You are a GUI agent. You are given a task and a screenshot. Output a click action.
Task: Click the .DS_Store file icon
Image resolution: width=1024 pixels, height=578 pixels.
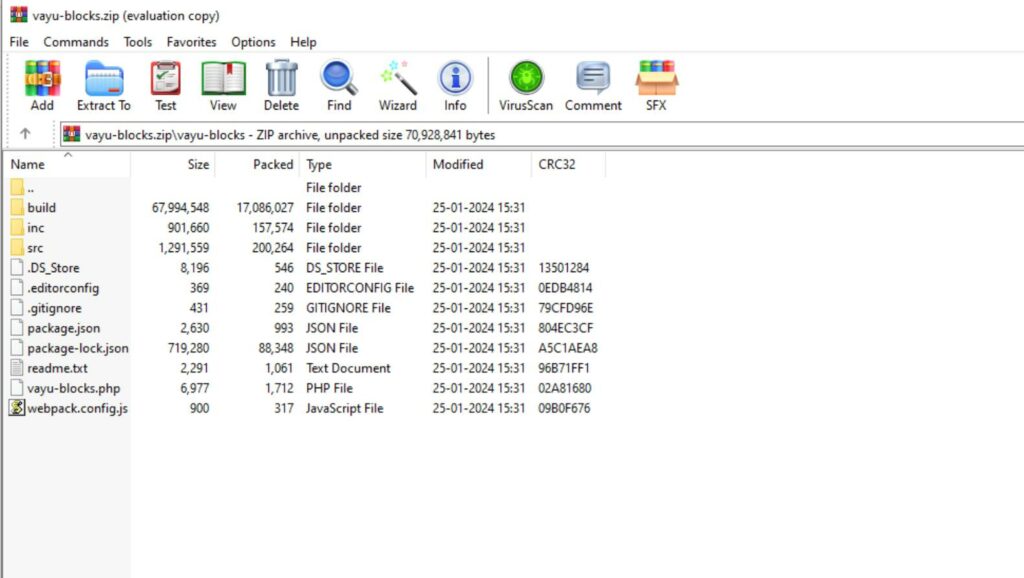click(17, 268)
